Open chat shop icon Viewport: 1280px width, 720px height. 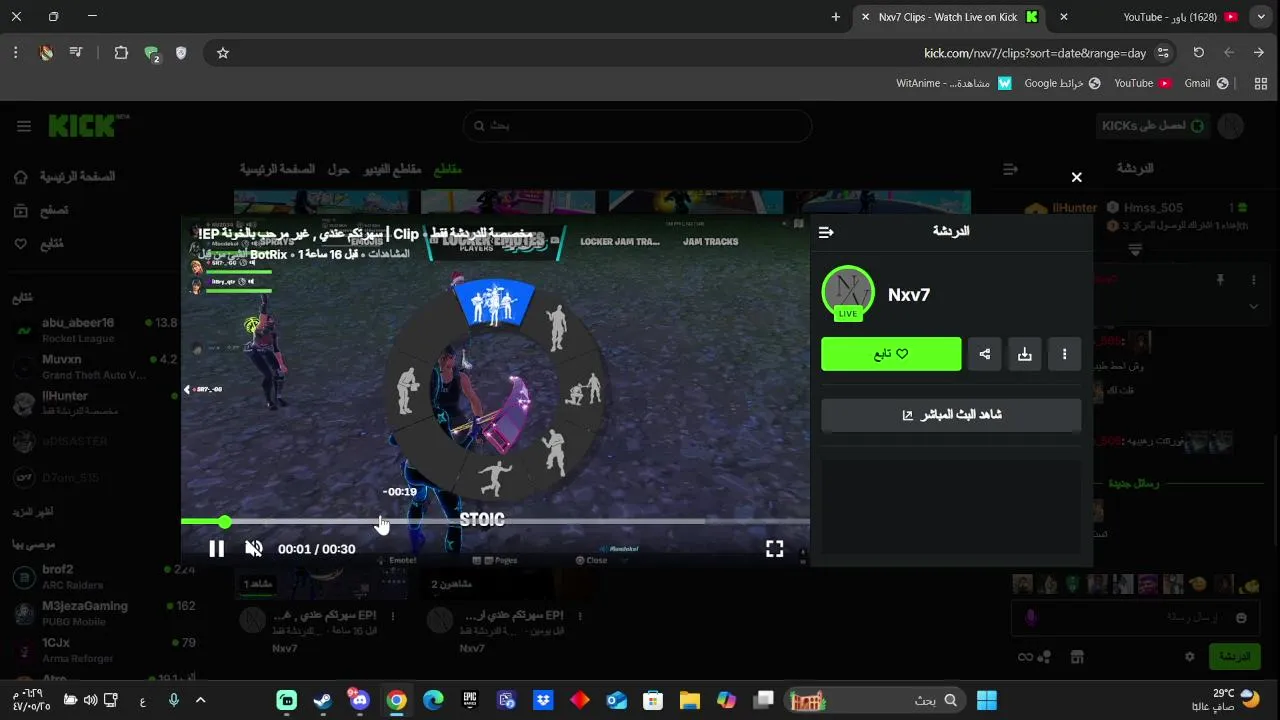(1077, 657)
